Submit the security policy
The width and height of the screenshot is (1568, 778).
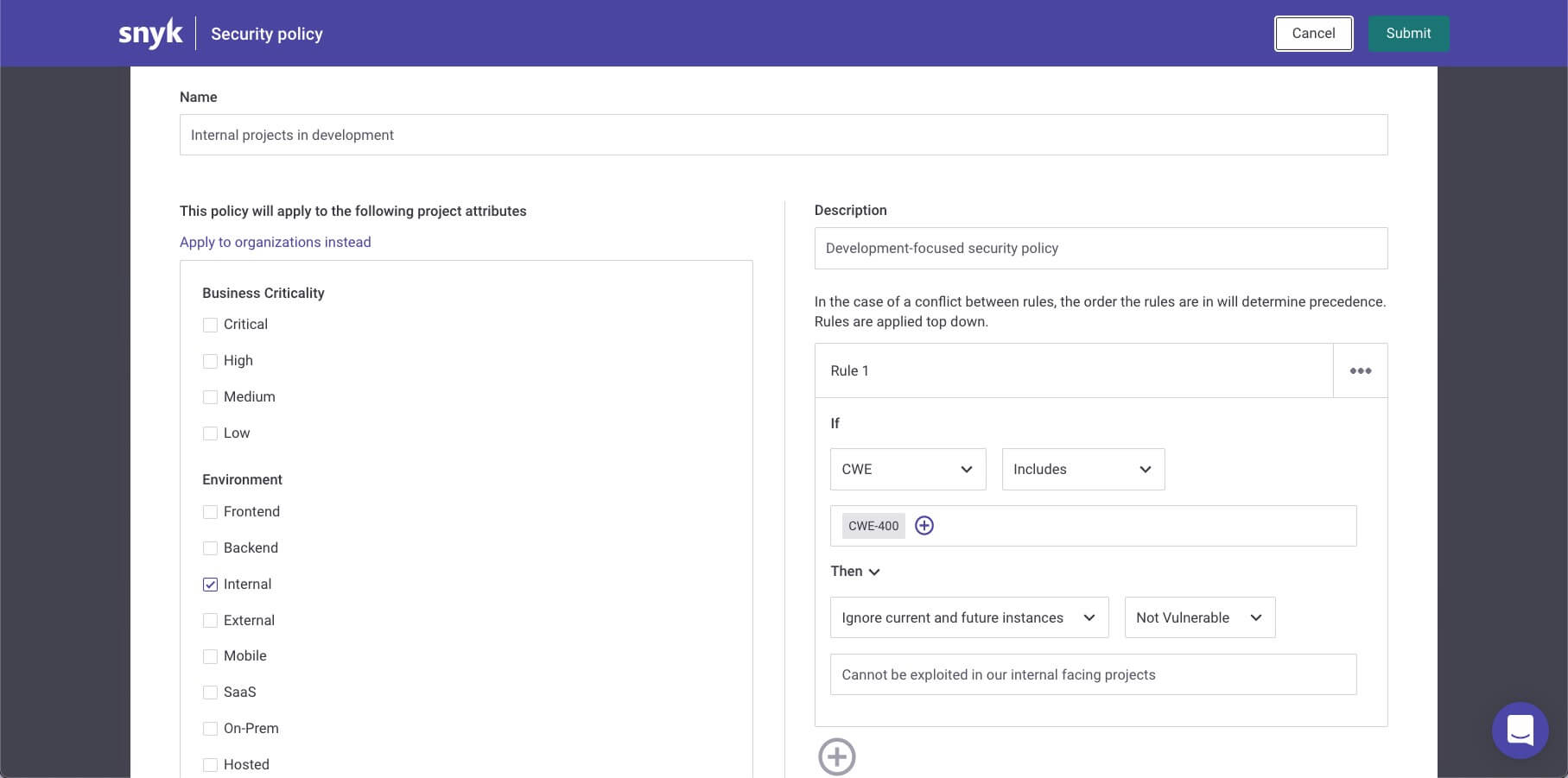tap(1408, 34)
